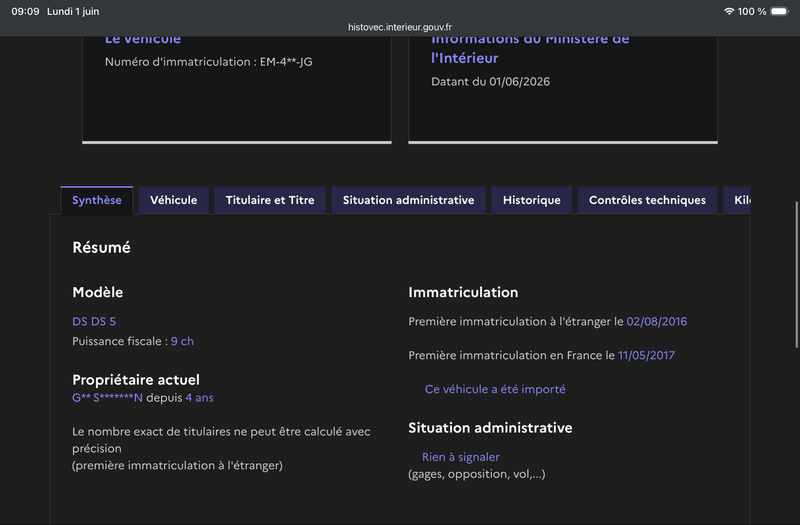This screenshot has width=800, height=525.
Task: Click the date 02/08/2016
Action: 657,321
